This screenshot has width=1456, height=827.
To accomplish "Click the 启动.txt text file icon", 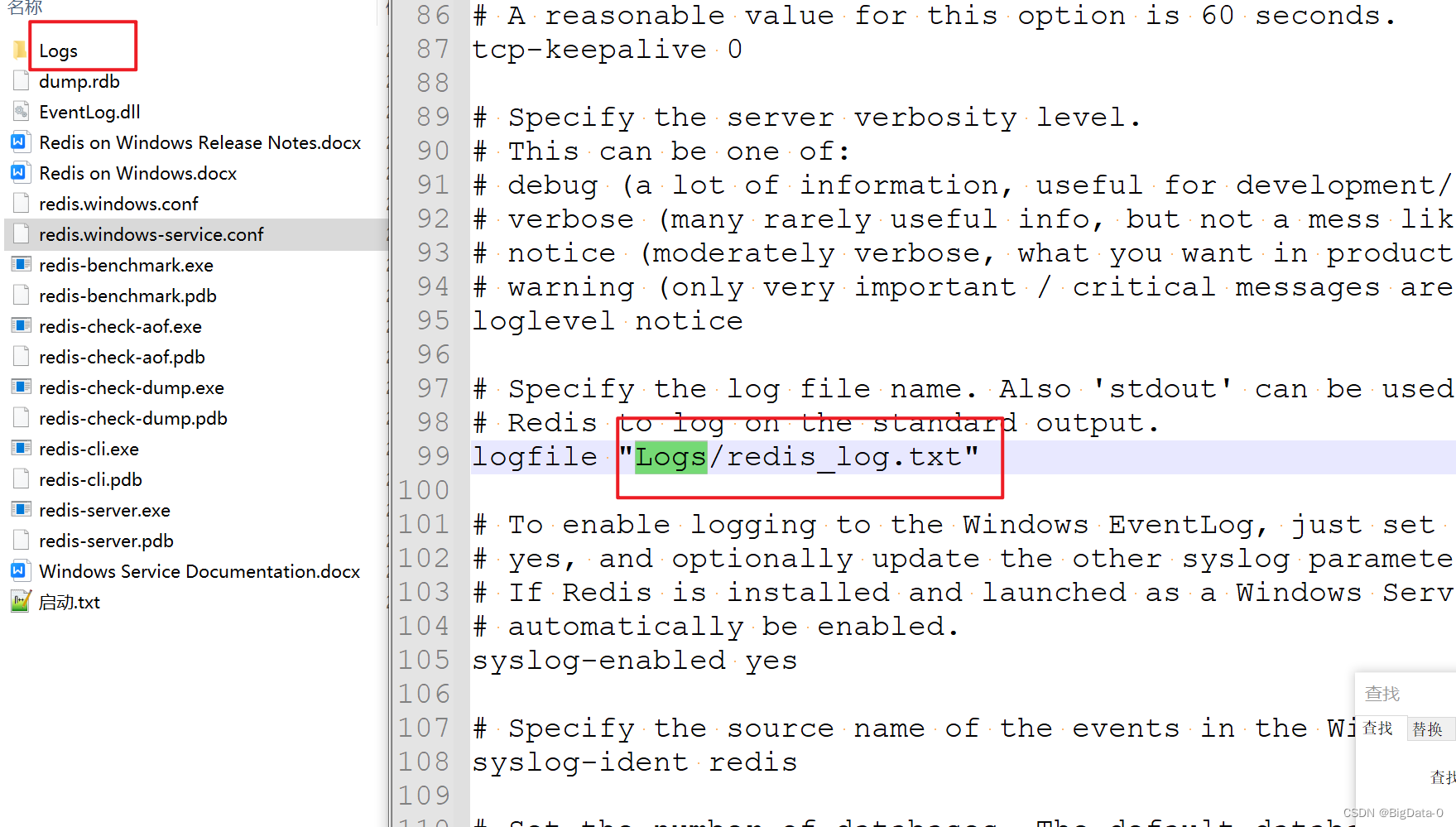I will click(x=20, y=601).
